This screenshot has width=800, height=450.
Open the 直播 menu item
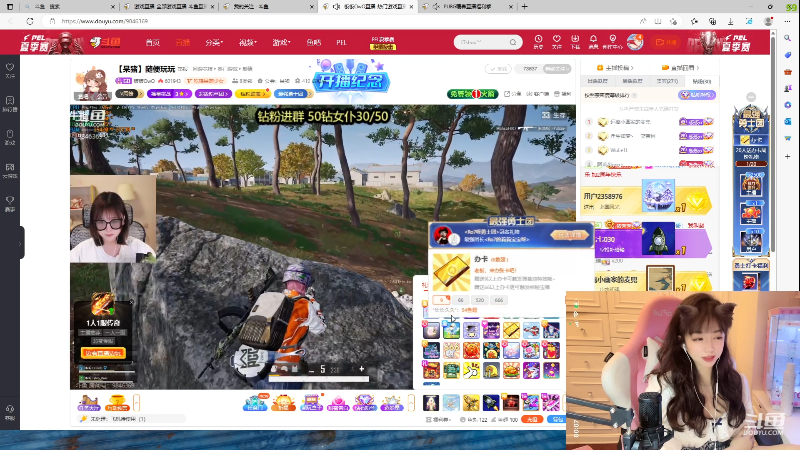[183, 42]
